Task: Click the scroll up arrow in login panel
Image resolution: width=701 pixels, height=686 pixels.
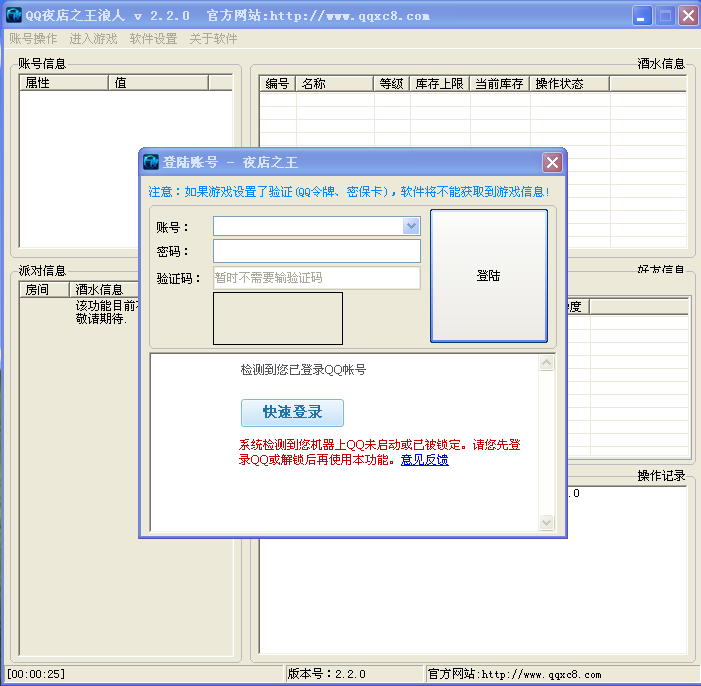Action: (x=546, y=363)
